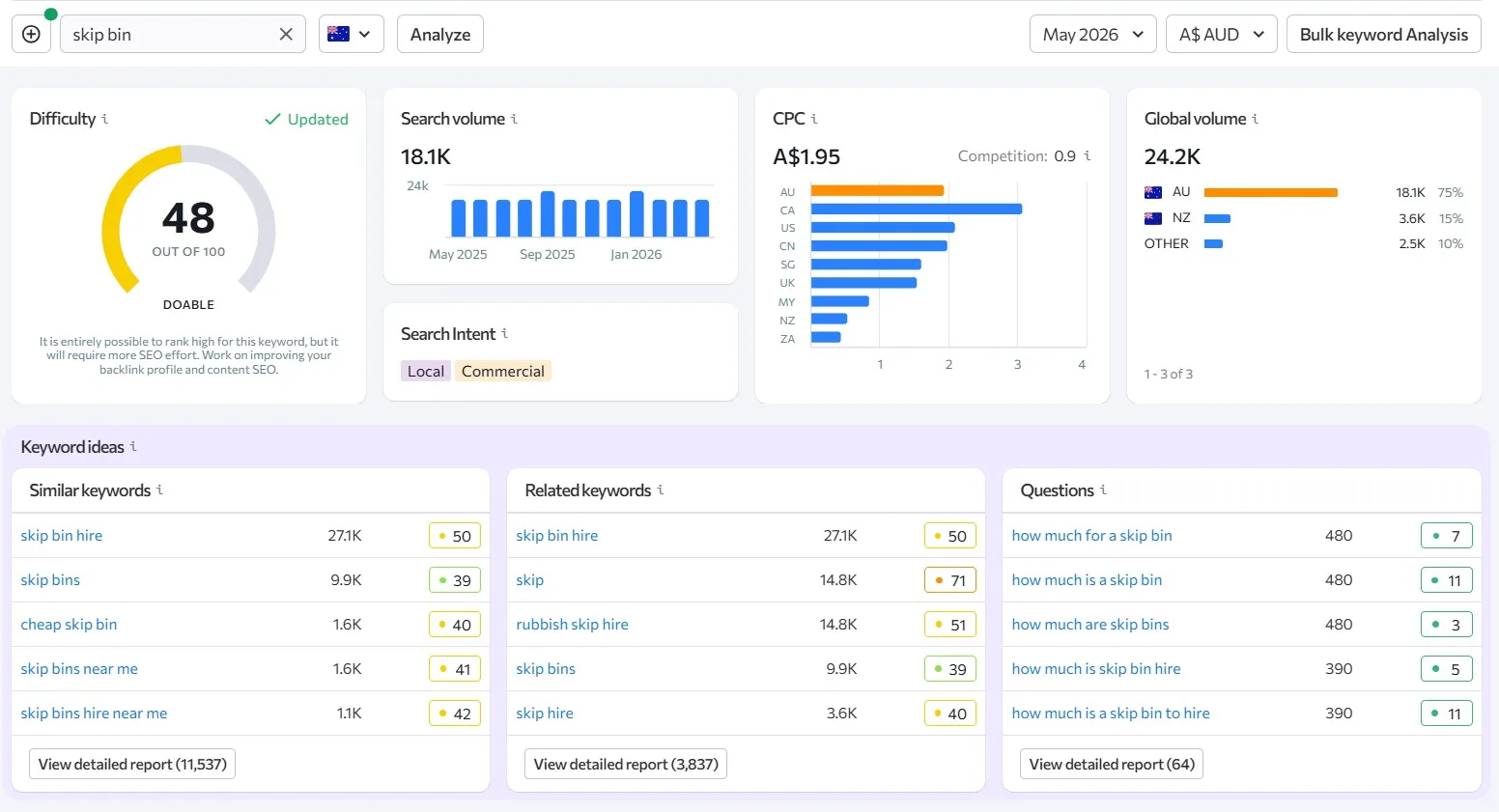
Task: Click the Updated checkmark icon
Action: tap(272, 119)
